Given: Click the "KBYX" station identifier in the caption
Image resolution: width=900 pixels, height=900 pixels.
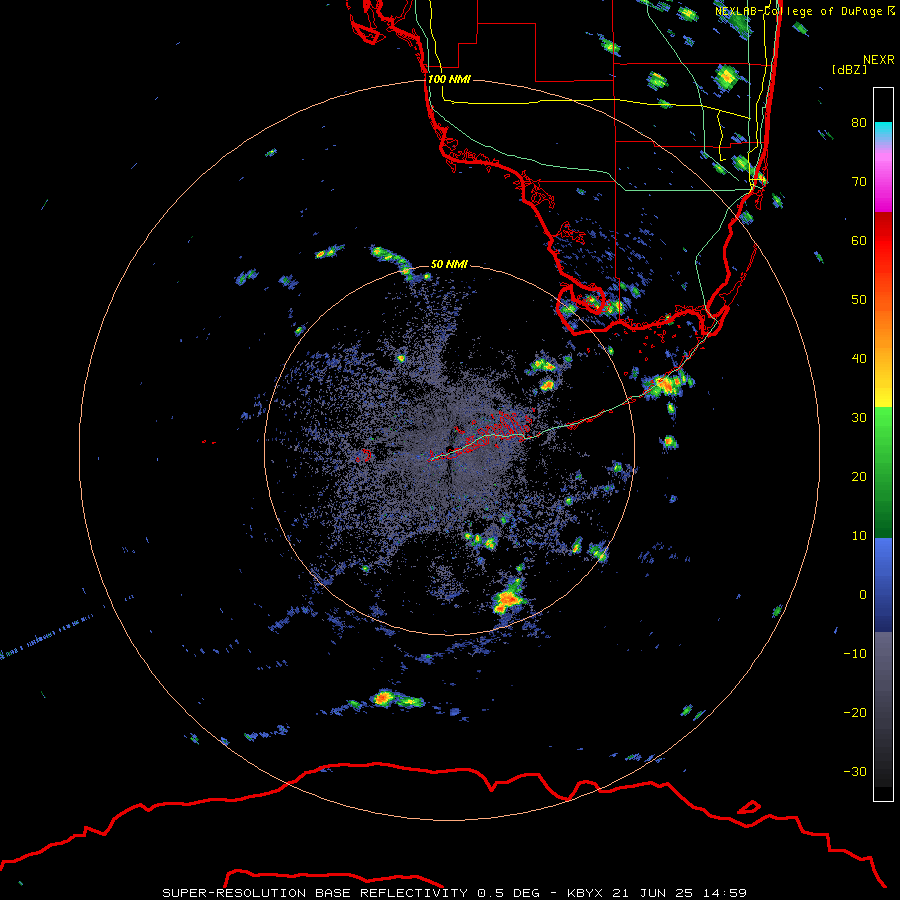Looking at the screenshot, I should 585,893.
